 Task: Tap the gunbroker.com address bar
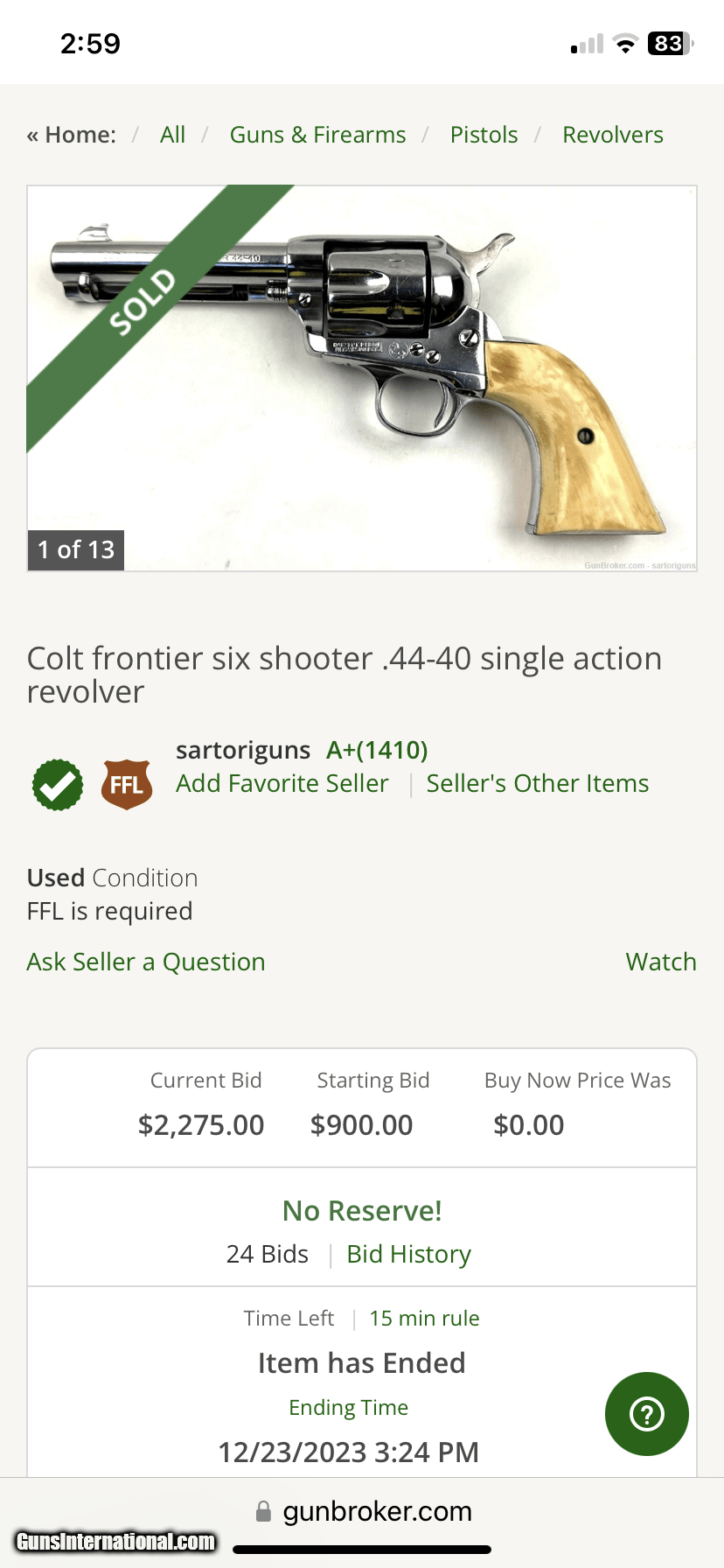[376, 1511]
